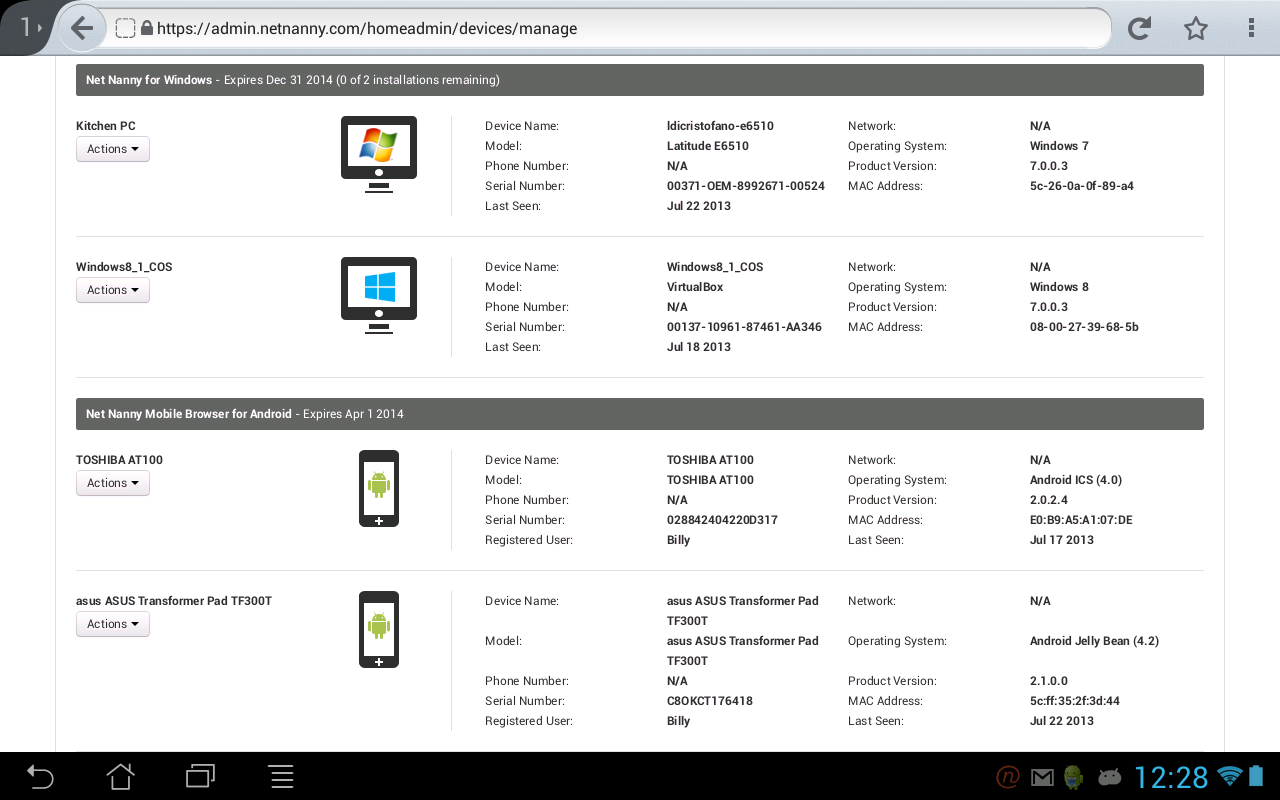Tap the 12:28 status bar clock
The width and height of the screenshot is (1280, 800).
point(1171,777)
